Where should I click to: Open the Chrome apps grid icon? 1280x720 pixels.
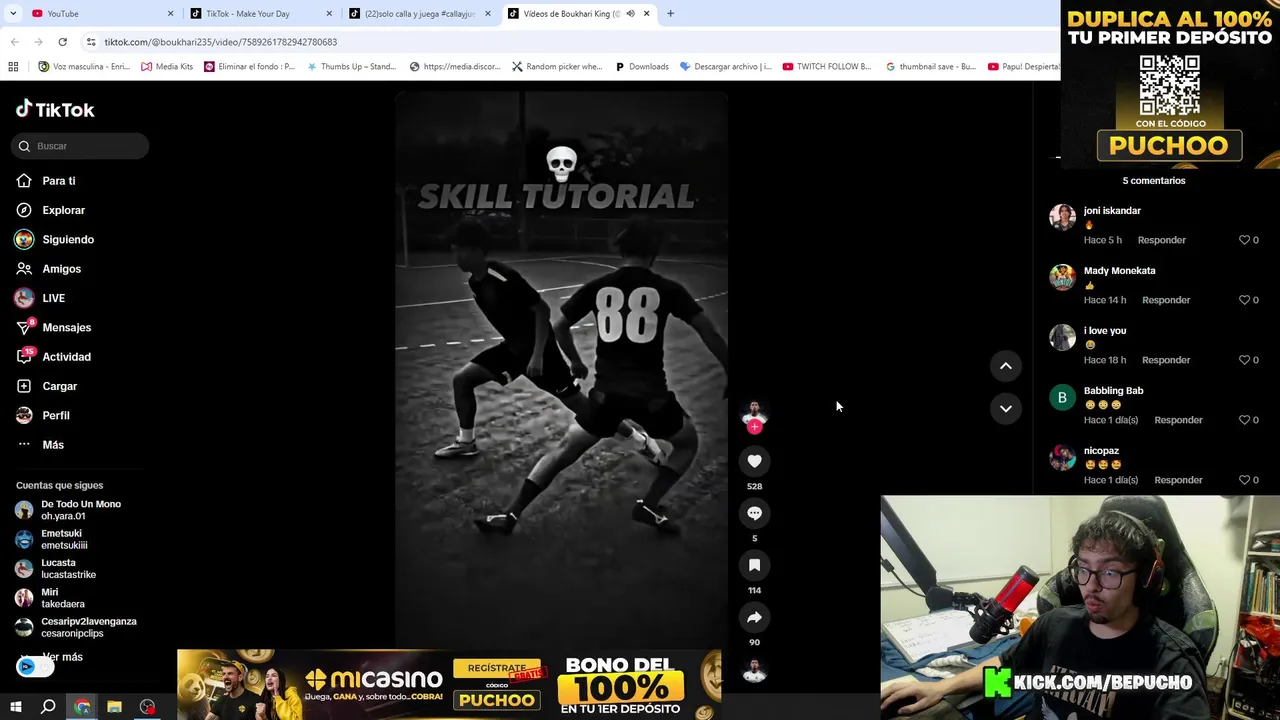(x=13, y=66)
